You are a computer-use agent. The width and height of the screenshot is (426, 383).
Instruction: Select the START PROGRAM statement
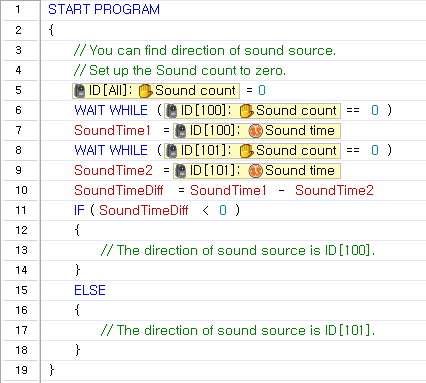tap(104, 9)
